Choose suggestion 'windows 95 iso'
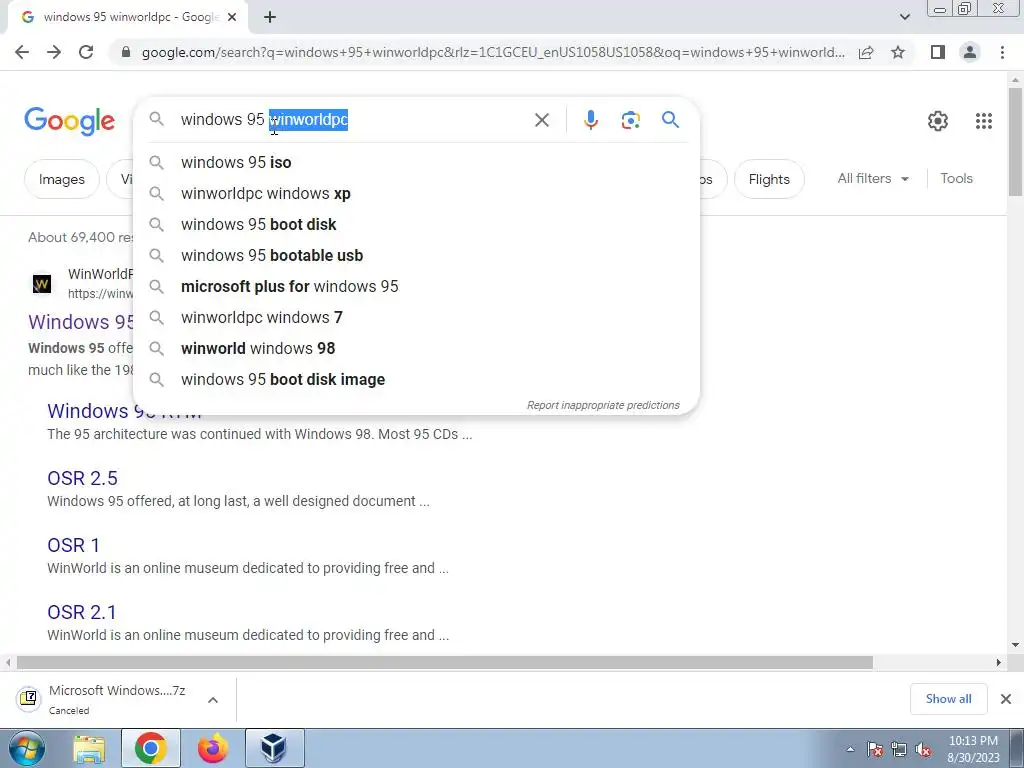Image resolution: width=1024 pixels, height=768 pixels. coord(417,163)
